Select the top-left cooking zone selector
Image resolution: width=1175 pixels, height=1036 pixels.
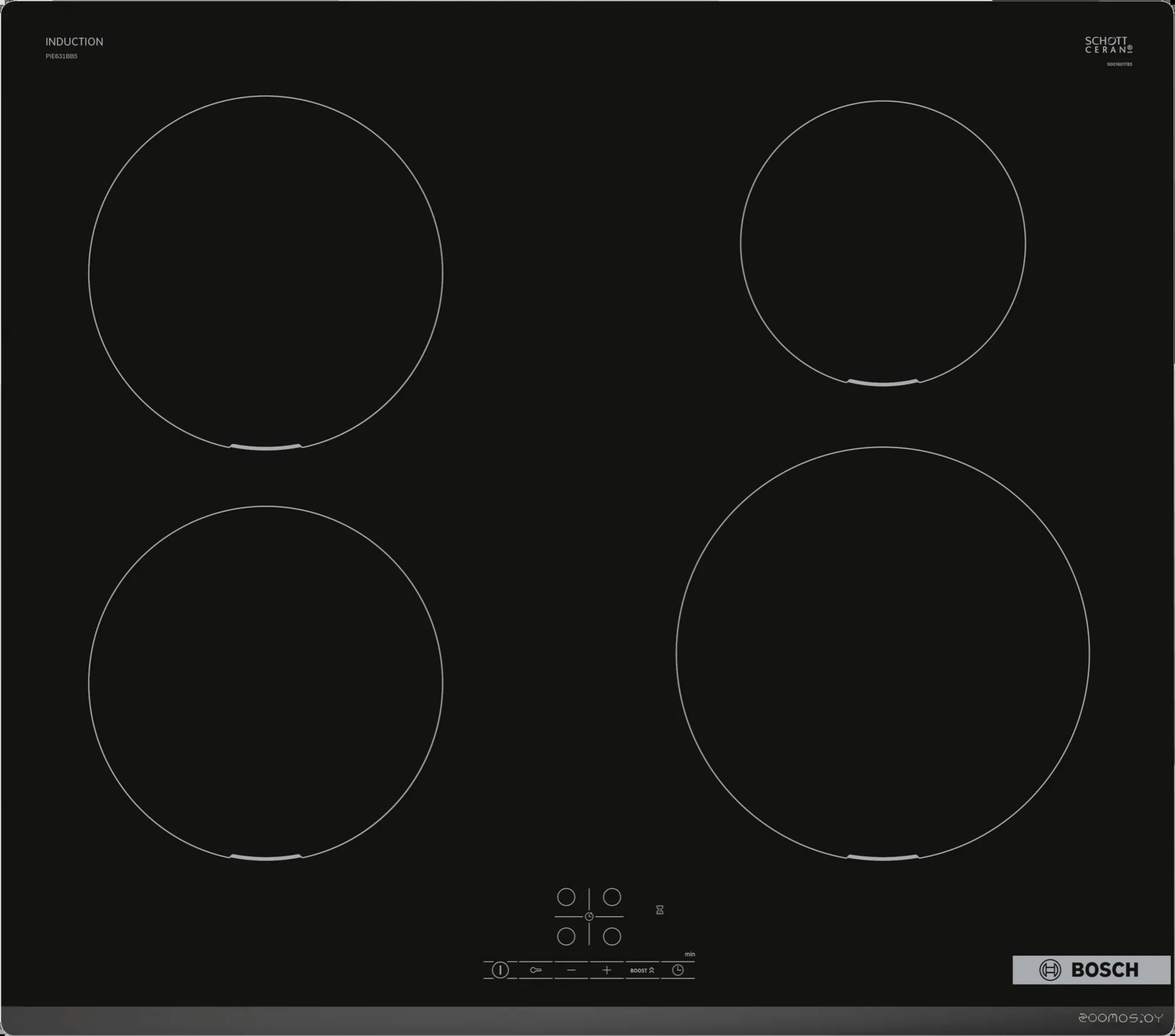(x=566, y=897)
